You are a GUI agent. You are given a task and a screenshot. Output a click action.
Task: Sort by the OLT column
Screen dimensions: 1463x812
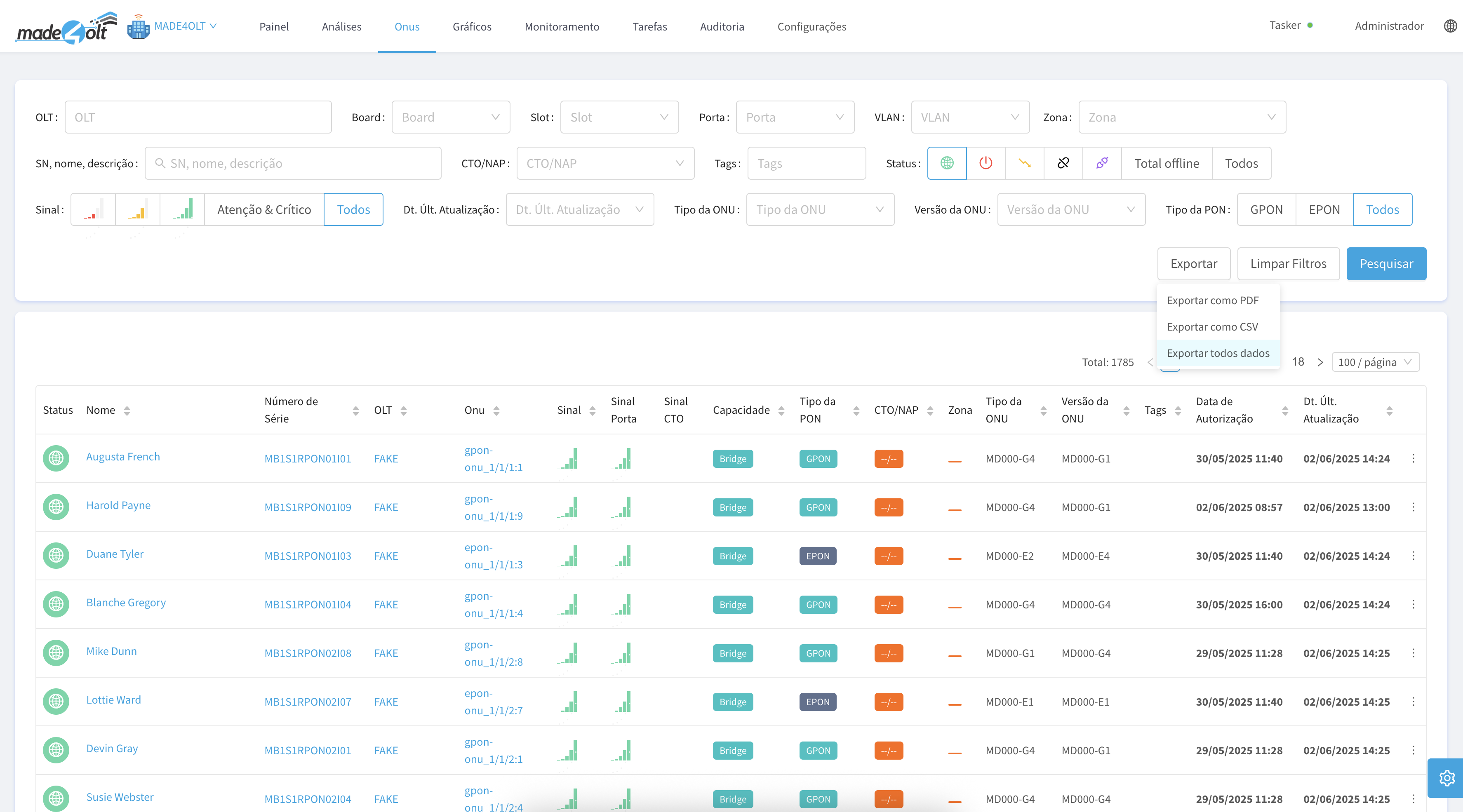pyautogui.click(x=403, y=411)
